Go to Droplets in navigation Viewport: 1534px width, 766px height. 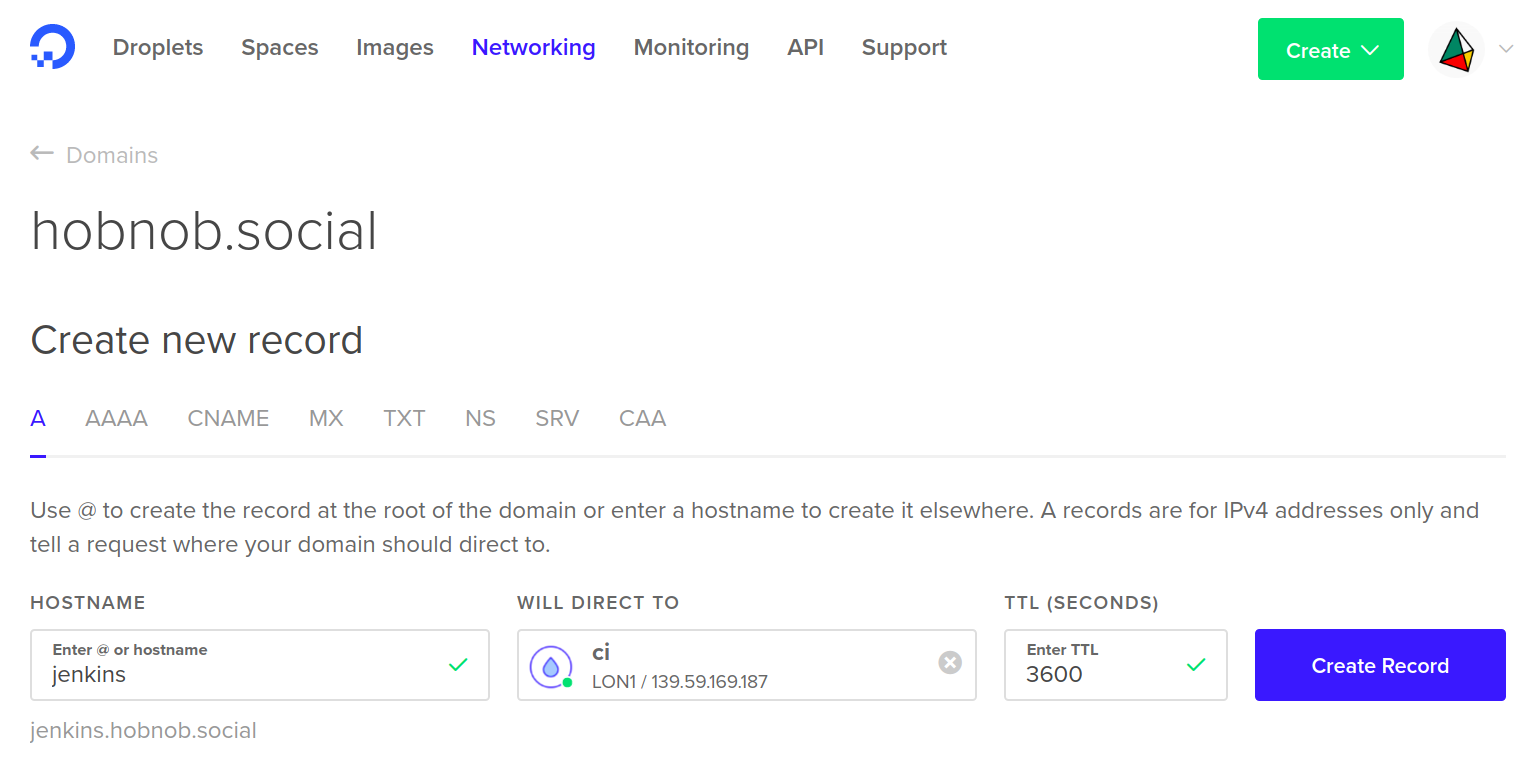tap(158, 48)
